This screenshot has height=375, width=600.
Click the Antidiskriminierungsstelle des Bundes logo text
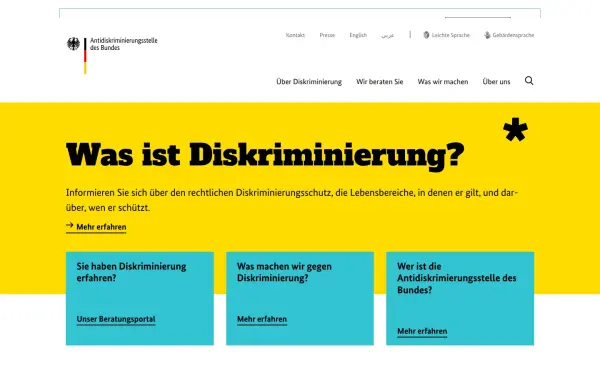coord(124,44)
